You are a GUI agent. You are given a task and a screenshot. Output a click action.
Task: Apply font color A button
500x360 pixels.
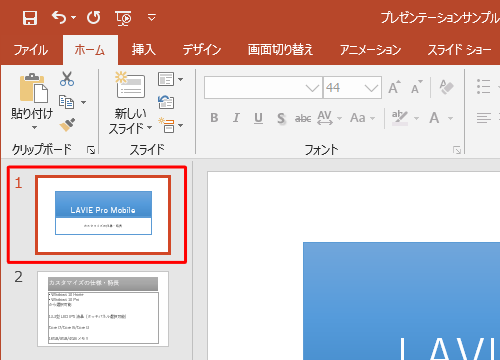pyautogui.click(x=434, y=118)
